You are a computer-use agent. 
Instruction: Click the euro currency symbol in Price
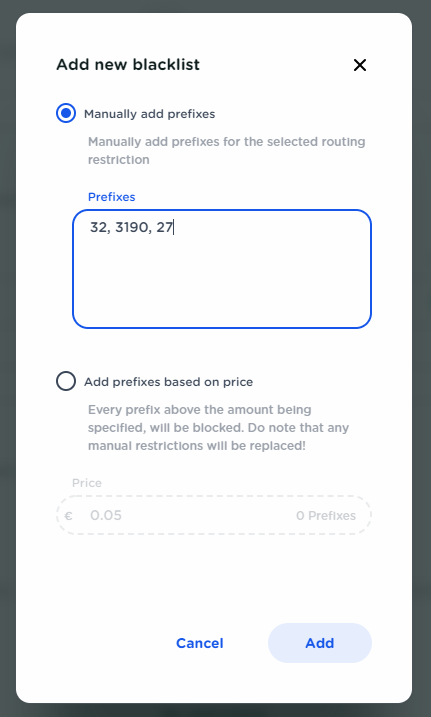[x=69, y=516]
